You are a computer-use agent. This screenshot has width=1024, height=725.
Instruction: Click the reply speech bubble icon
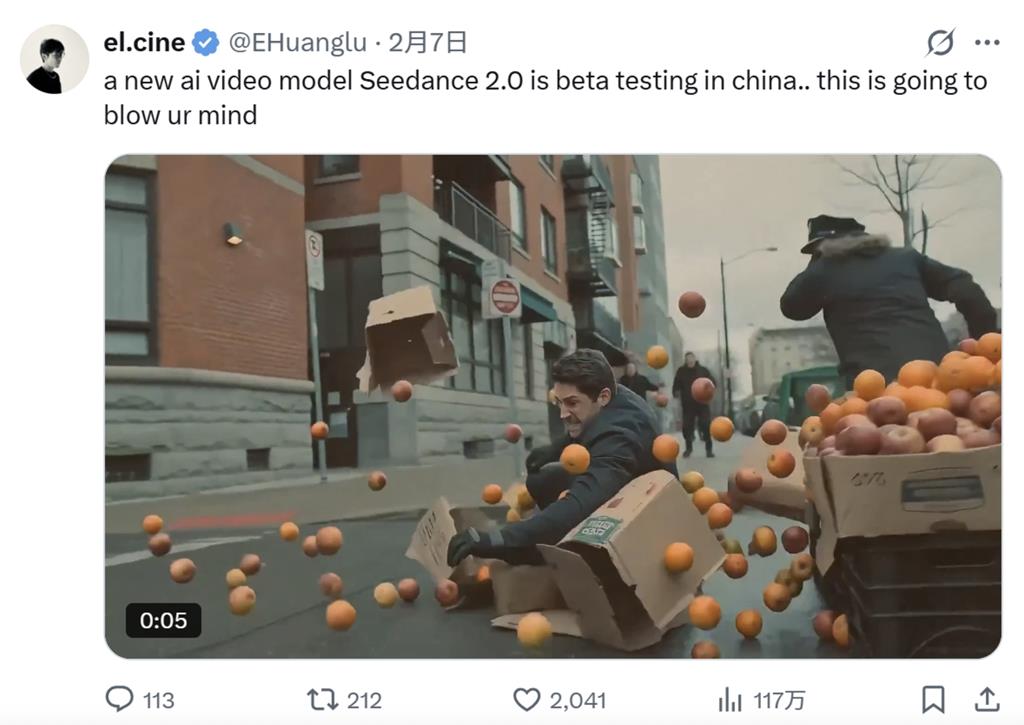tap(120, 700)
